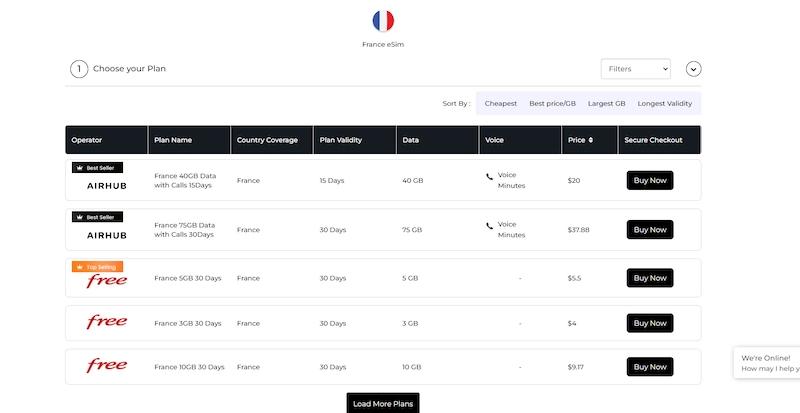Buy the $37.88 France 75GB plan
The height and width of the screenshot is (413, 800).
pos(649,229)
